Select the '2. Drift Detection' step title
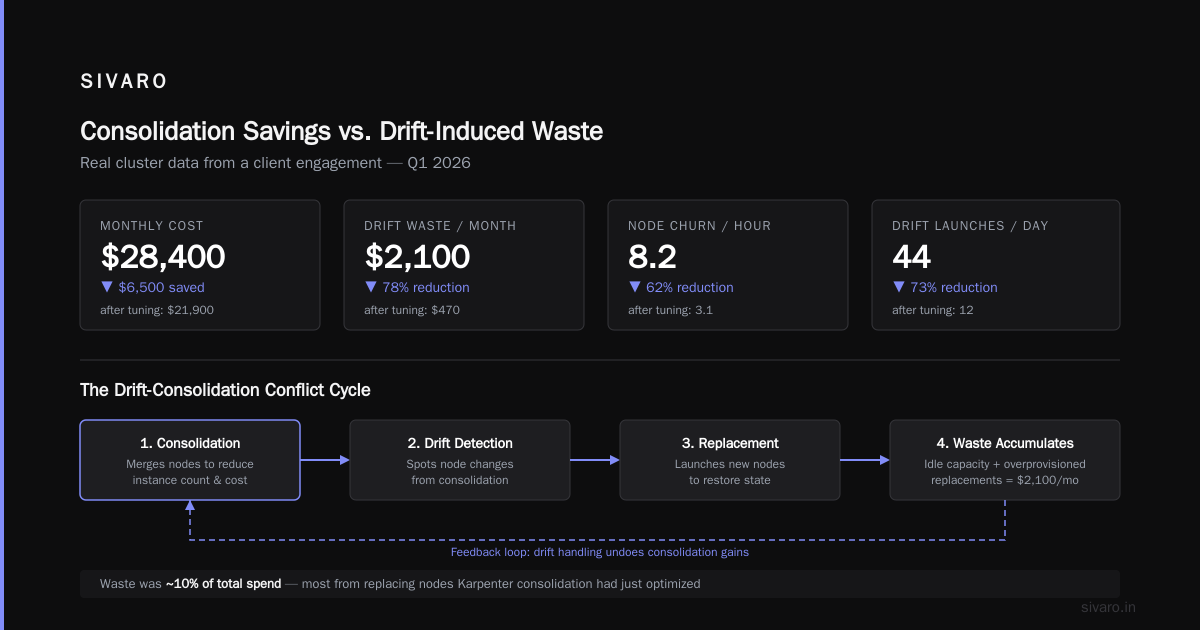 coord(460,443)
